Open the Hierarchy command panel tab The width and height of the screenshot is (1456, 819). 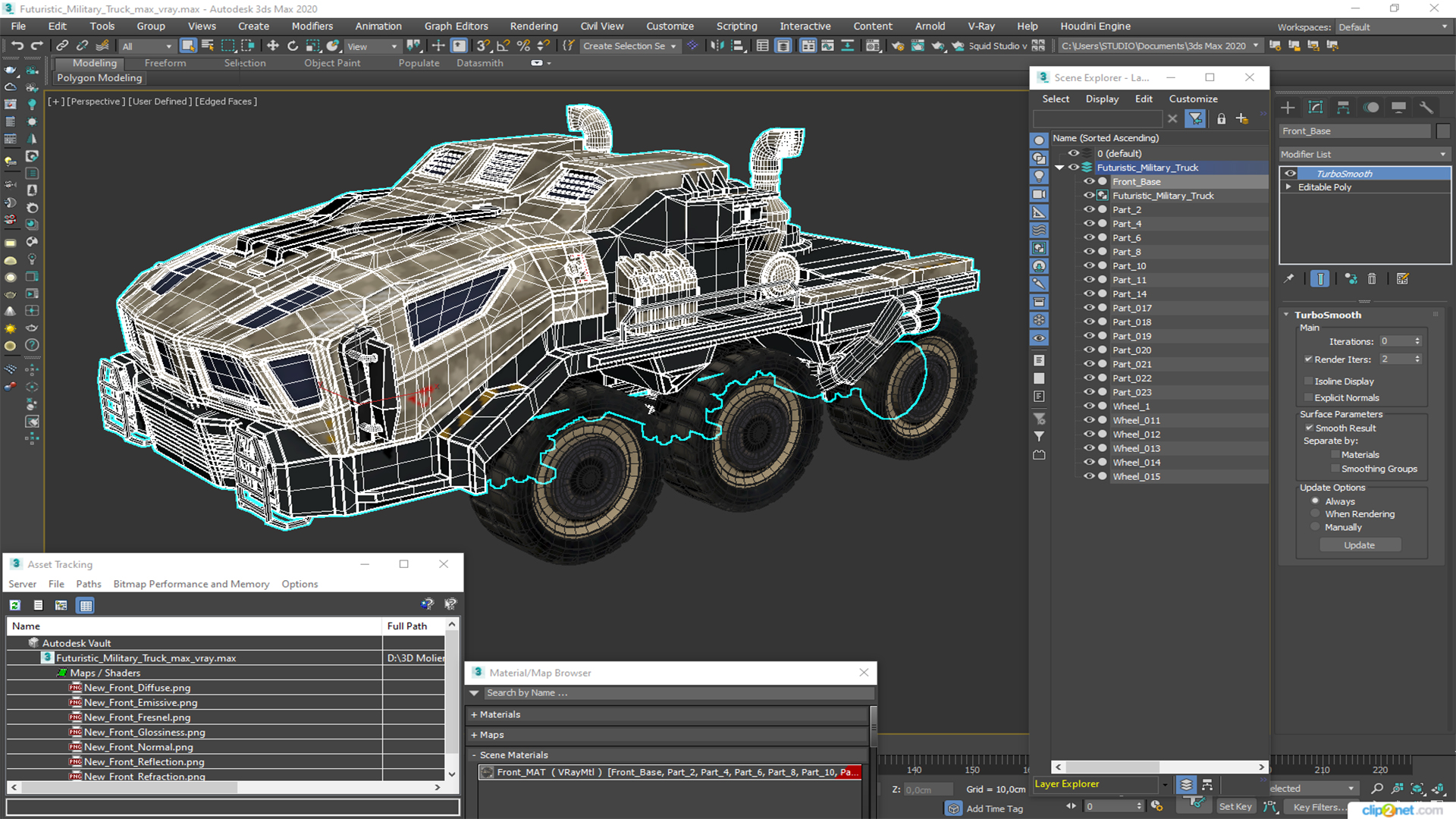point(1343,107)
